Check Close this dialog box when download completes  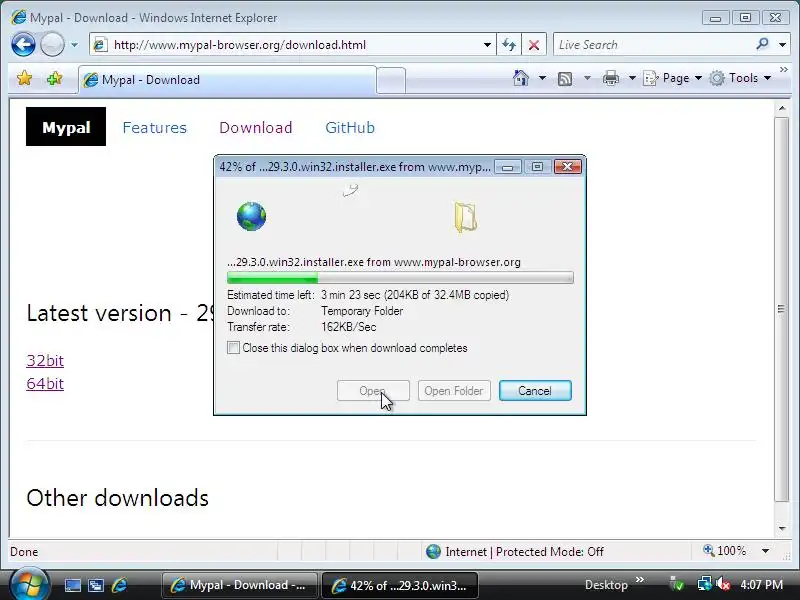(x=233, y=348)
